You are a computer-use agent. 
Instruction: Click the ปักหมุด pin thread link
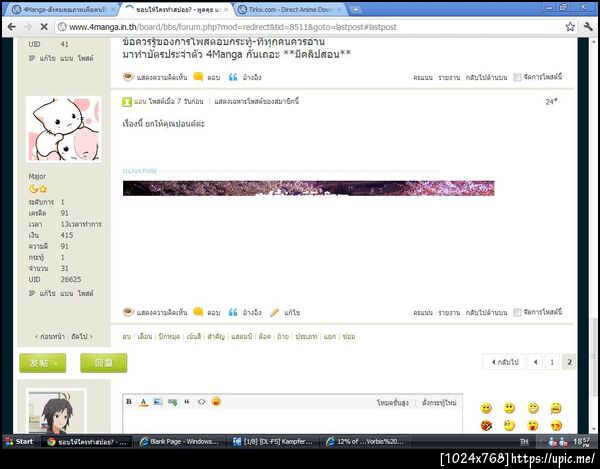click(x=169, y=336)
